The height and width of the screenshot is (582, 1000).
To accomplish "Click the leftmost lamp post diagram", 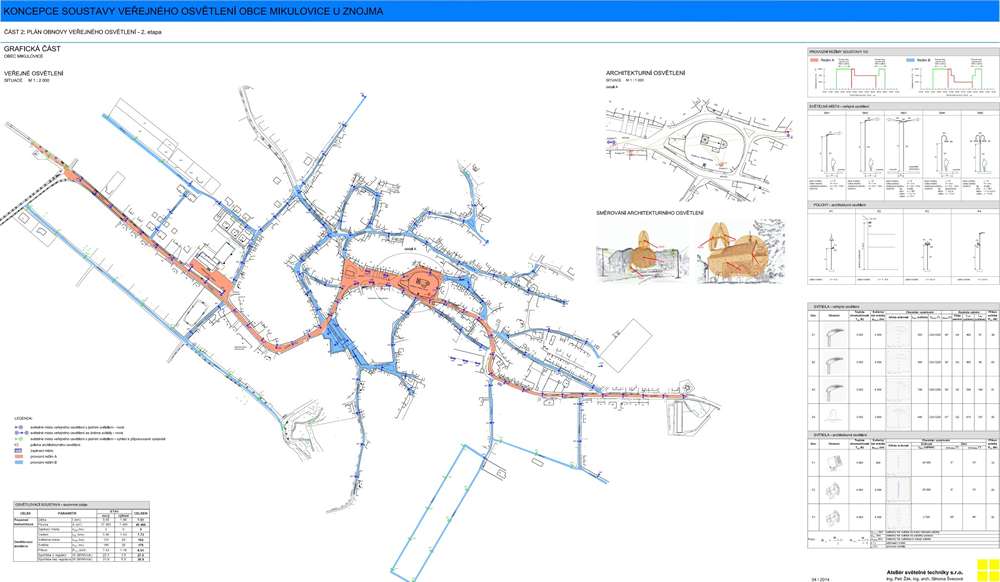I will pos(826,151).
